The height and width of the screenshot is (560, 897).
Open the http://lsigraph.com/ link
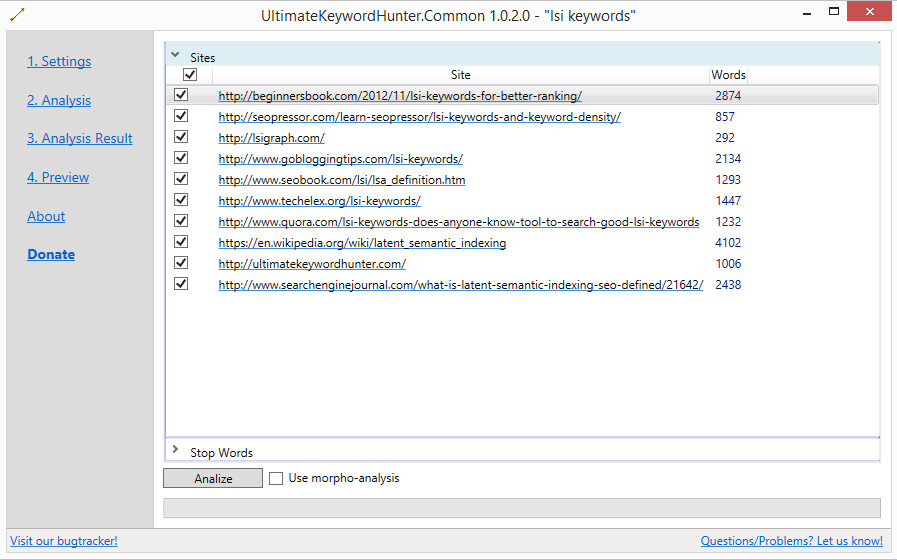pyautogui.click(x=271, y=138)
